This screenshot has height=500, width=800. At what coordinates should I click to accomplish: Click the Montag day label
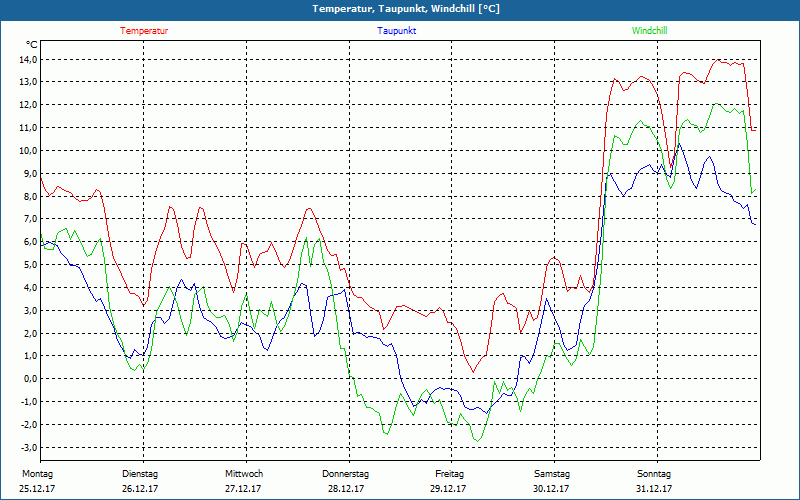click(37, 474)
